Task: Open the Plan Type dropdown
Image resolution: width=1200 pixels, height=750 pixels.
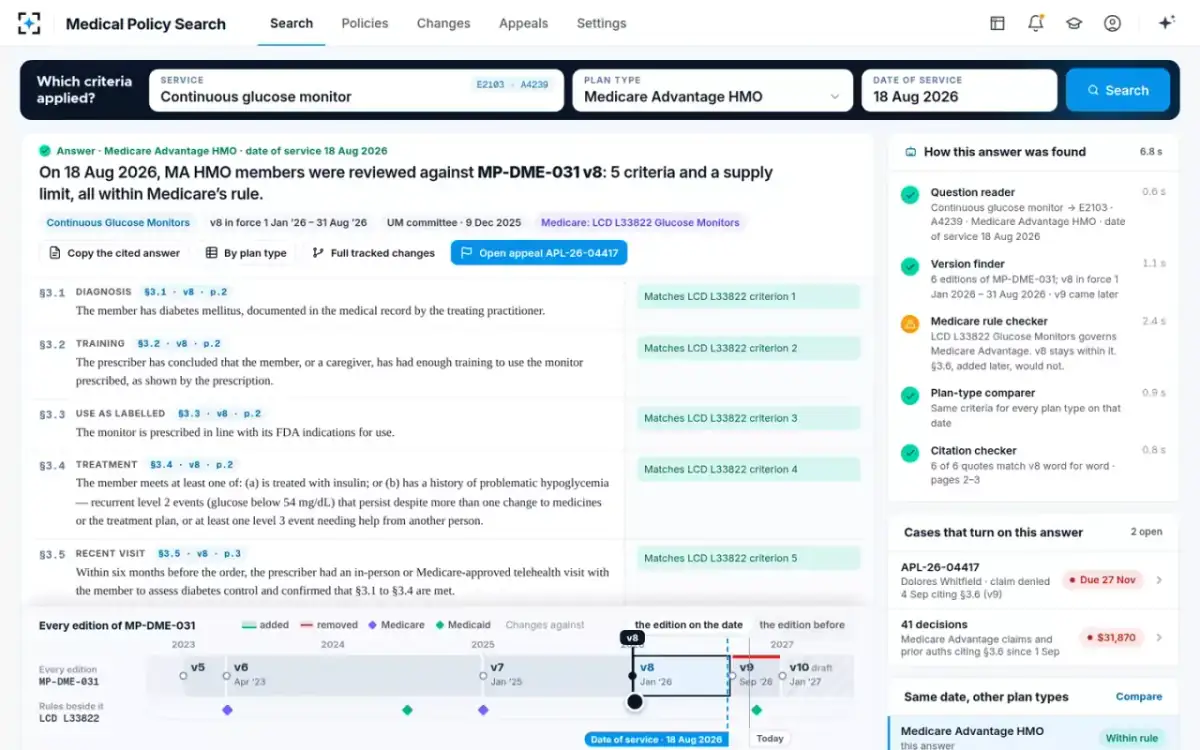Action: [x=712, y=90]
